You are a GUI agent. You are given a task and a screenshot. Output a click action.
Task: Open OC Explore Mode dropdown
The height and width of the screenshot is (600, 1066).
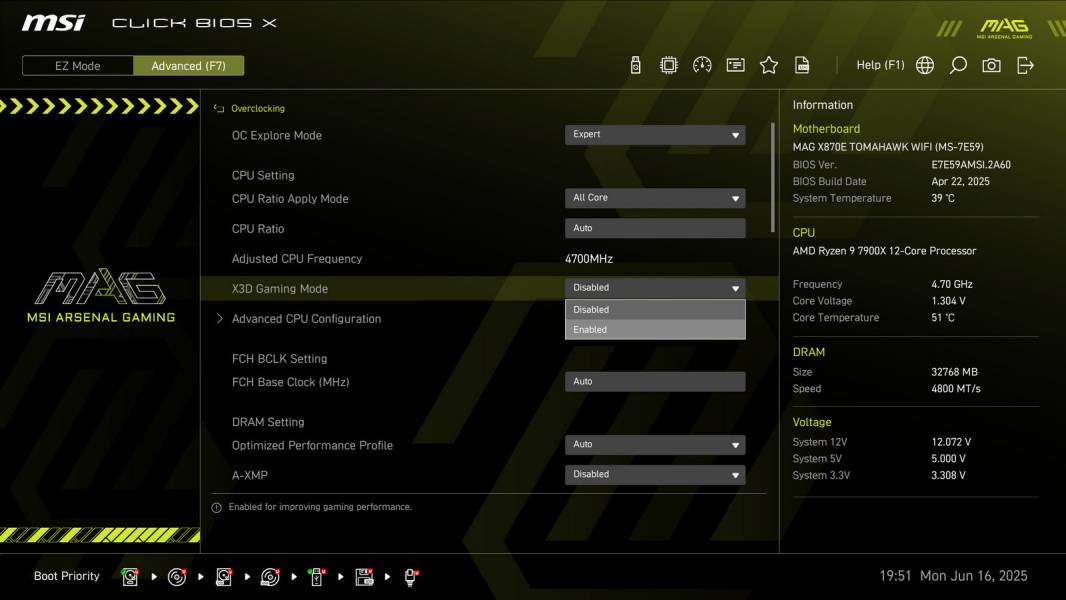[655, 135]
